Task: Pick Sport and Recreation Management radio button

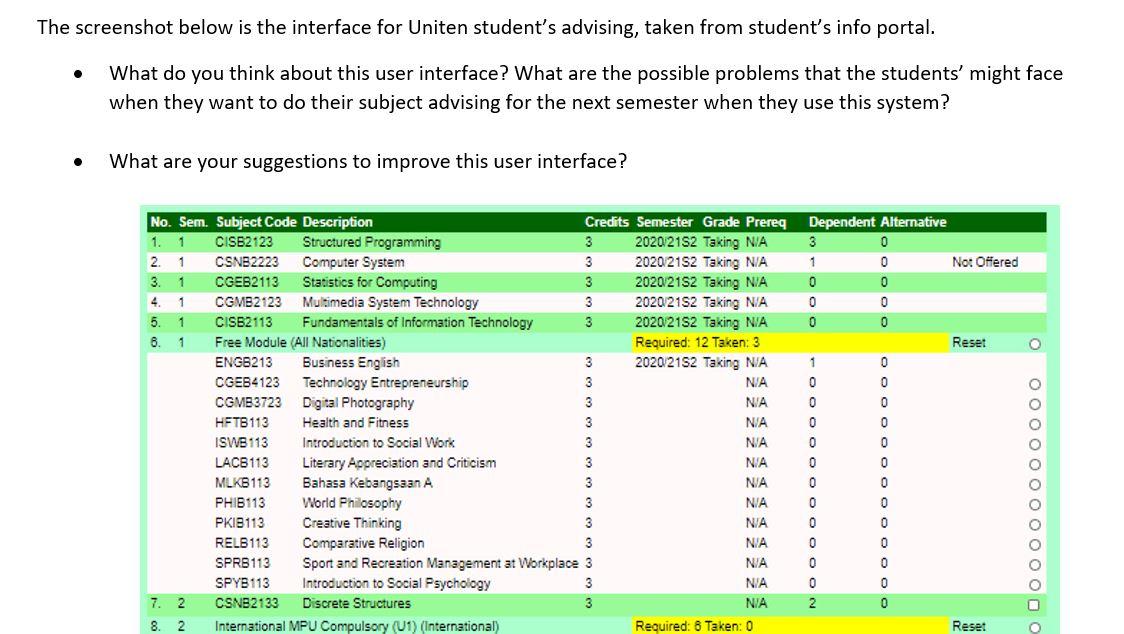Action: click(1034, 565)
